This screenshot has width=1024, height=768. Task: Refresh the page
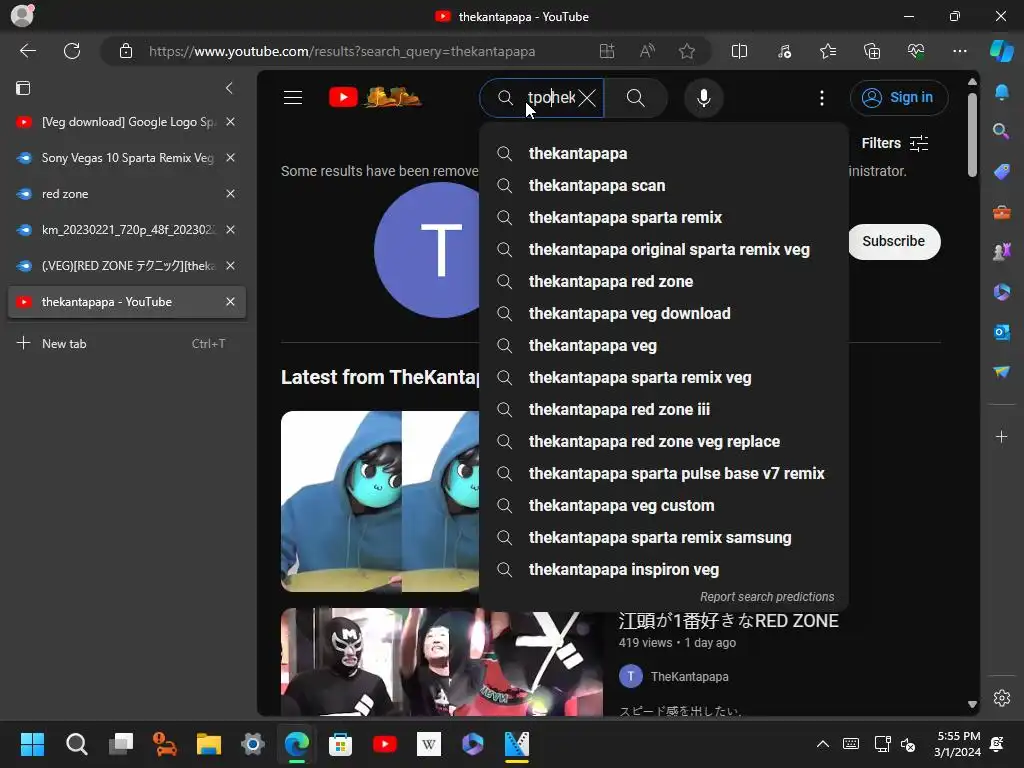coord(72,51)
